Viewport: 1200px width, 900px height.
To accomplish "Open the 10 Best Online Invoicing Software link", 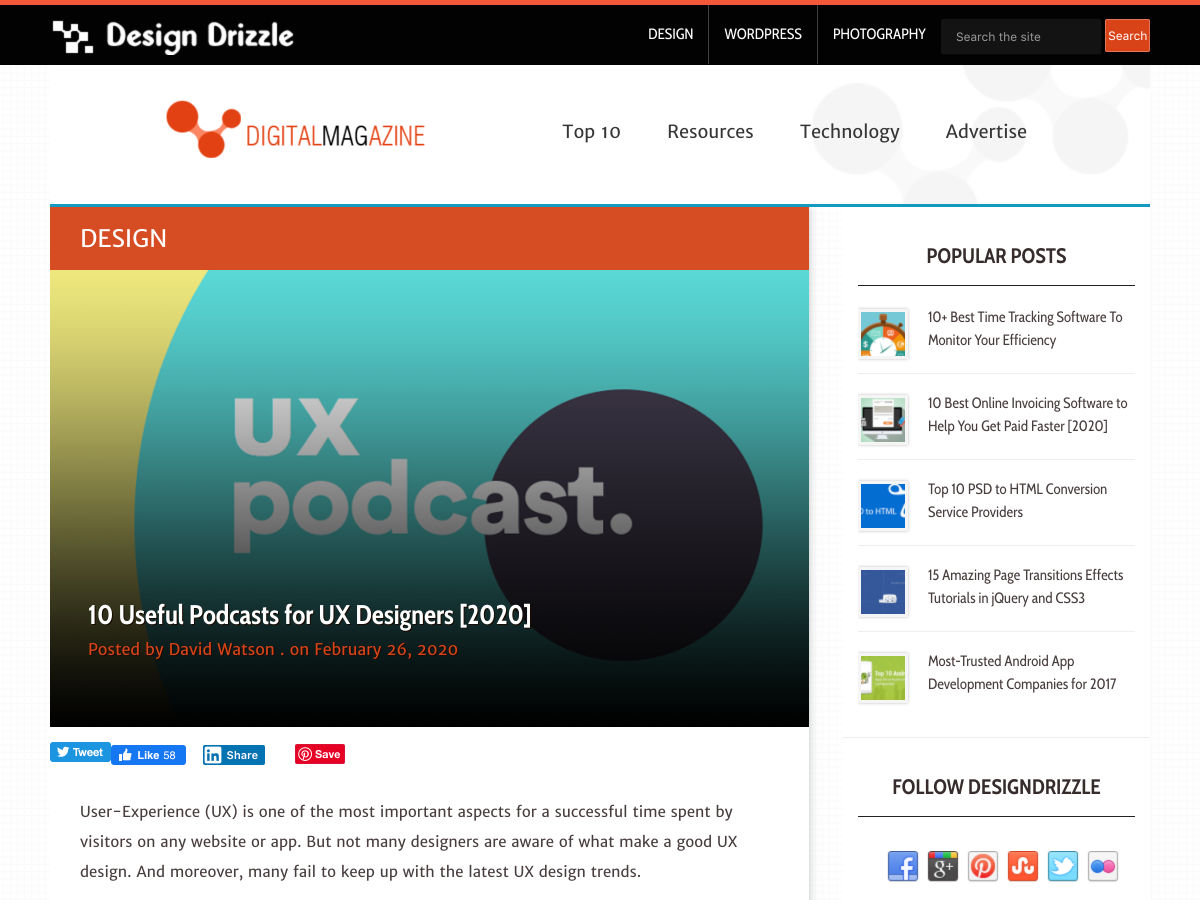I will (x=1027, y=414).
